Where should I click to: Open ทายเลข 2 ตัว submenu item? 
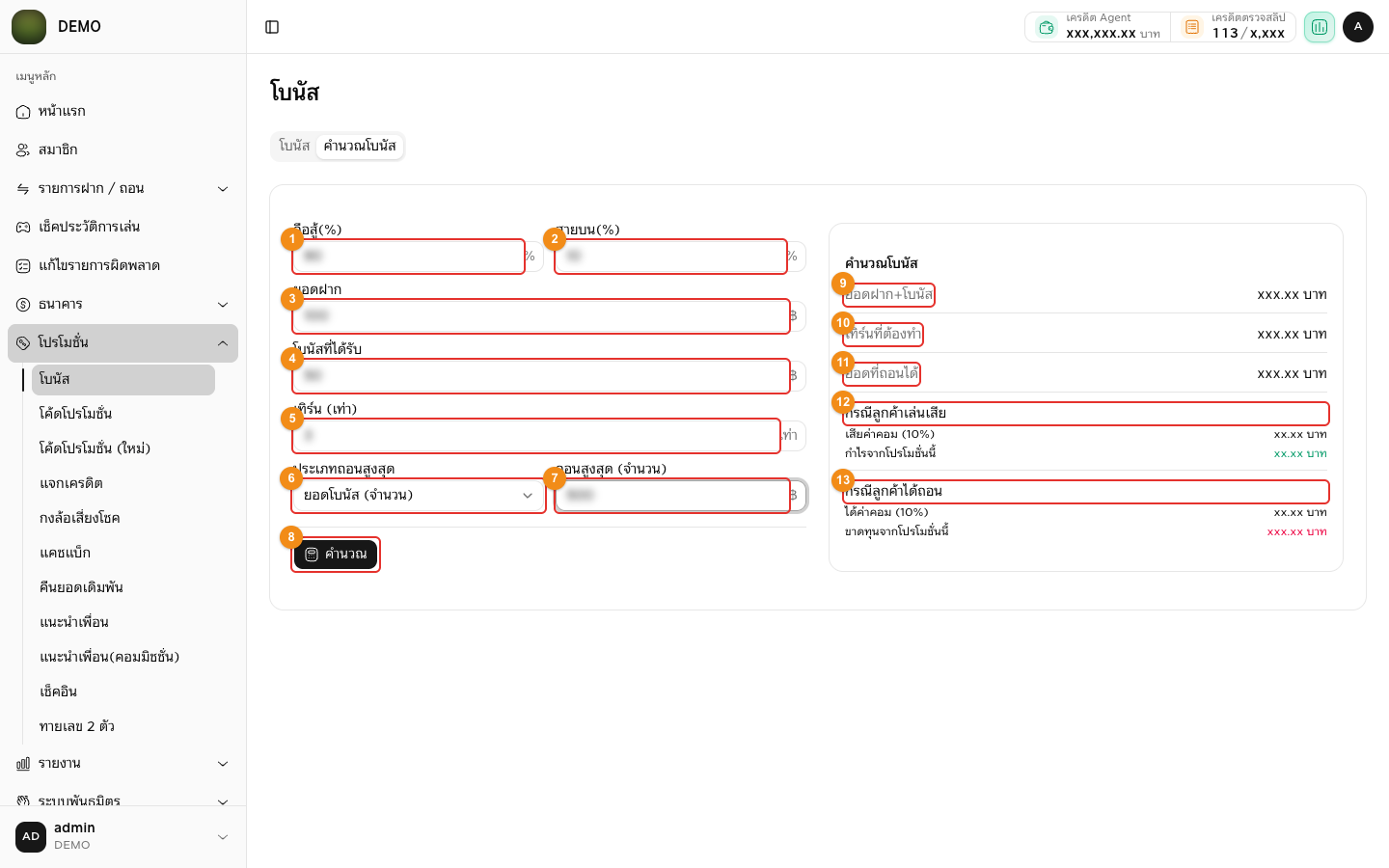pyautogui.click(x=123, y=726)
